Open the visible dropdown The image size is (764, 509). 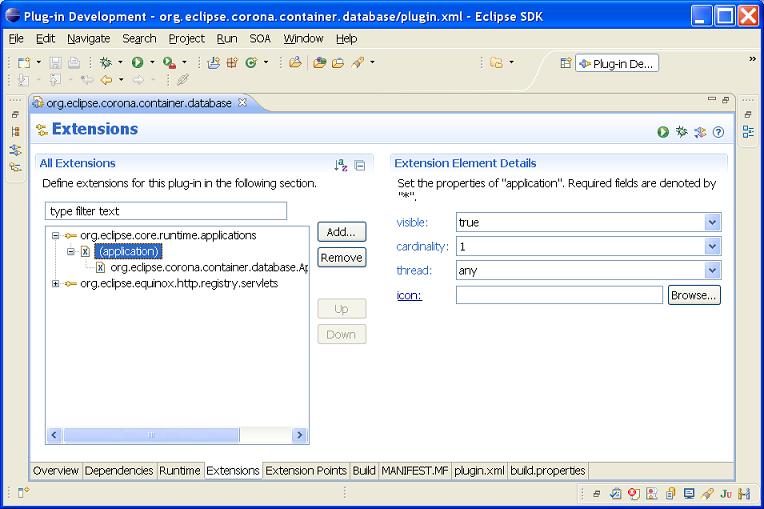tap(712, 223)
